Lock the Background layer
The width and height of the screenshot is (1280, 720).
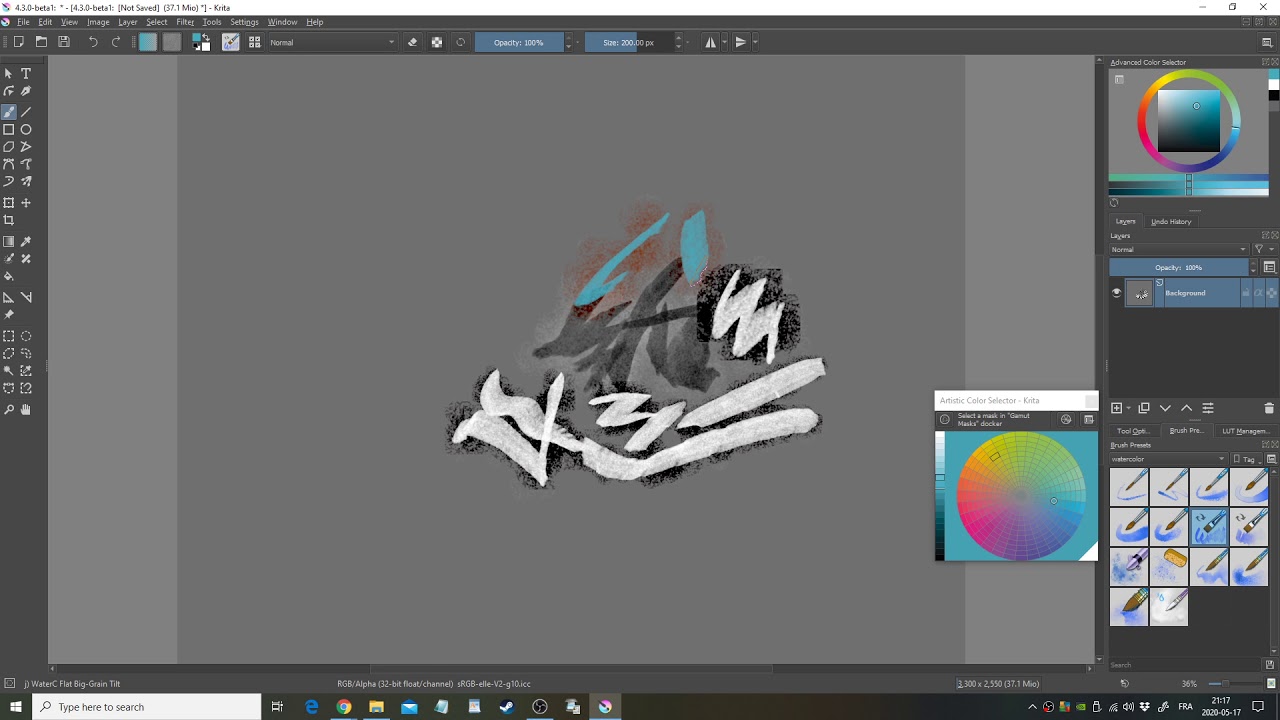click(x=1246, y=292)
